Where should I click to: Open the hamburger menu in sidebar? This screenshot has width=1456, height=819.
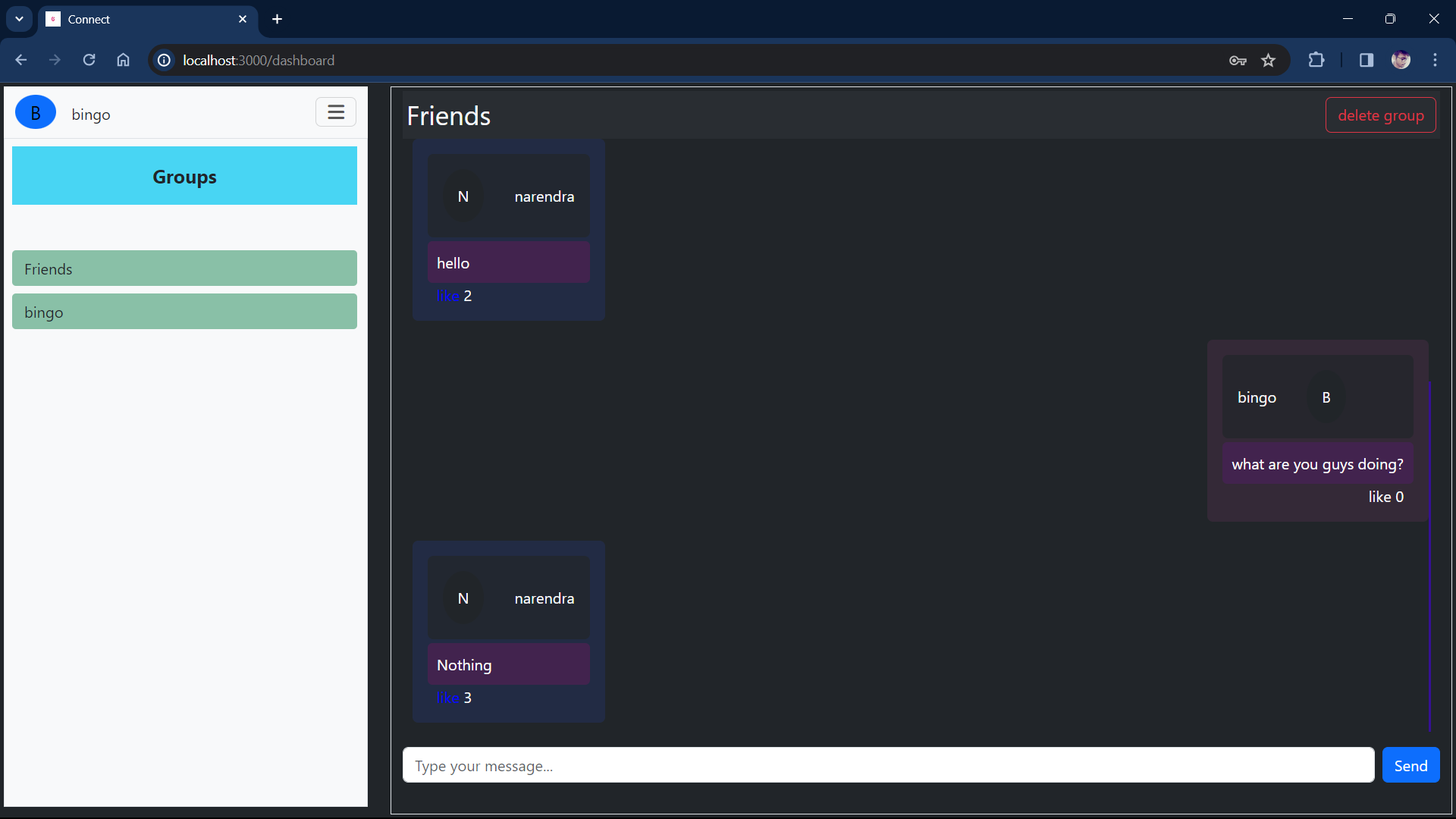[x=336, y=112]
